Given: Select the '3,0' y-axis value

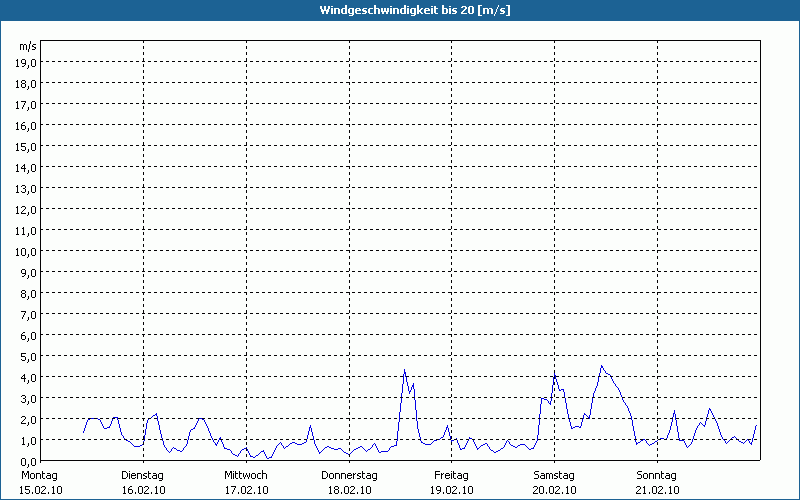Looking at the screenshot, I should (29, 398).
